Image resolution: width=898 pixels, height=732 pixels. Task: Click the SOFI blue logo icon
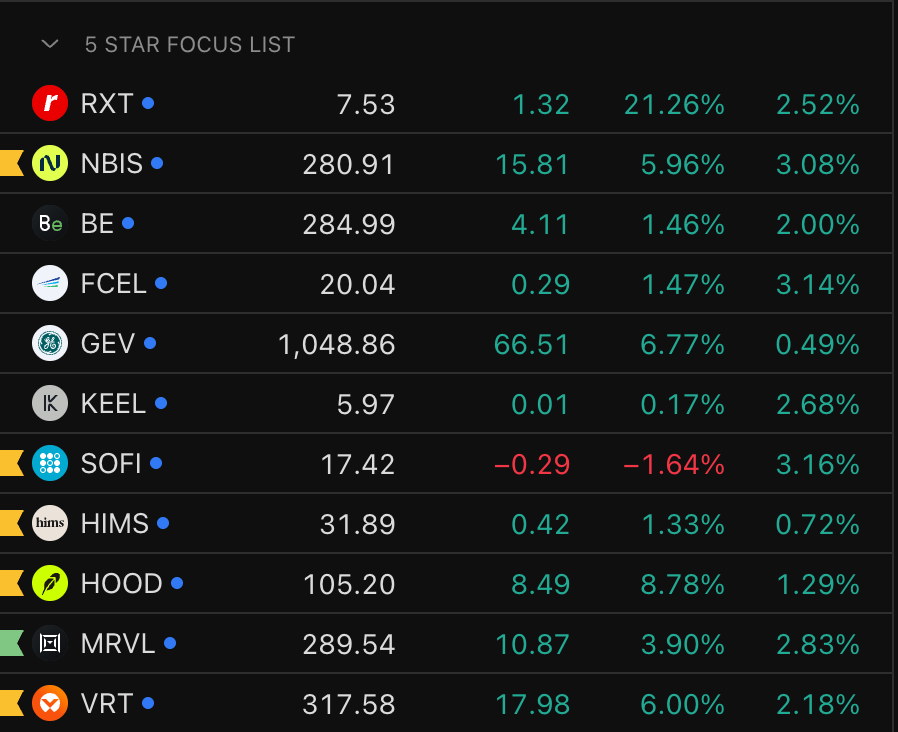coord(50,463)
